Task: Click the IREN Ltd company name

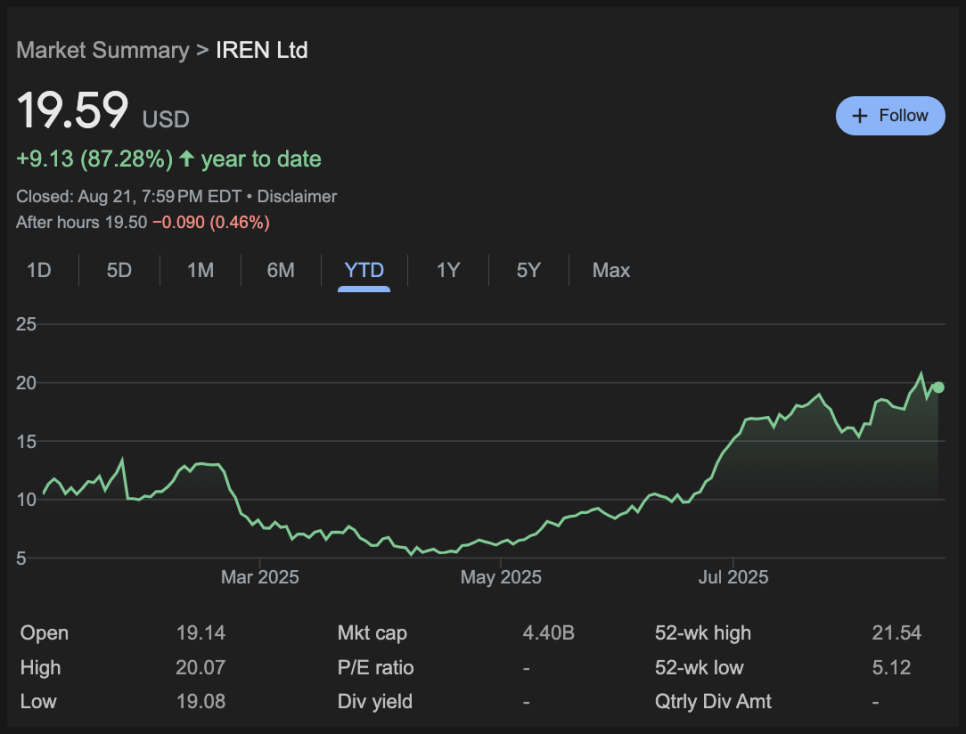Action: (262, 50)
